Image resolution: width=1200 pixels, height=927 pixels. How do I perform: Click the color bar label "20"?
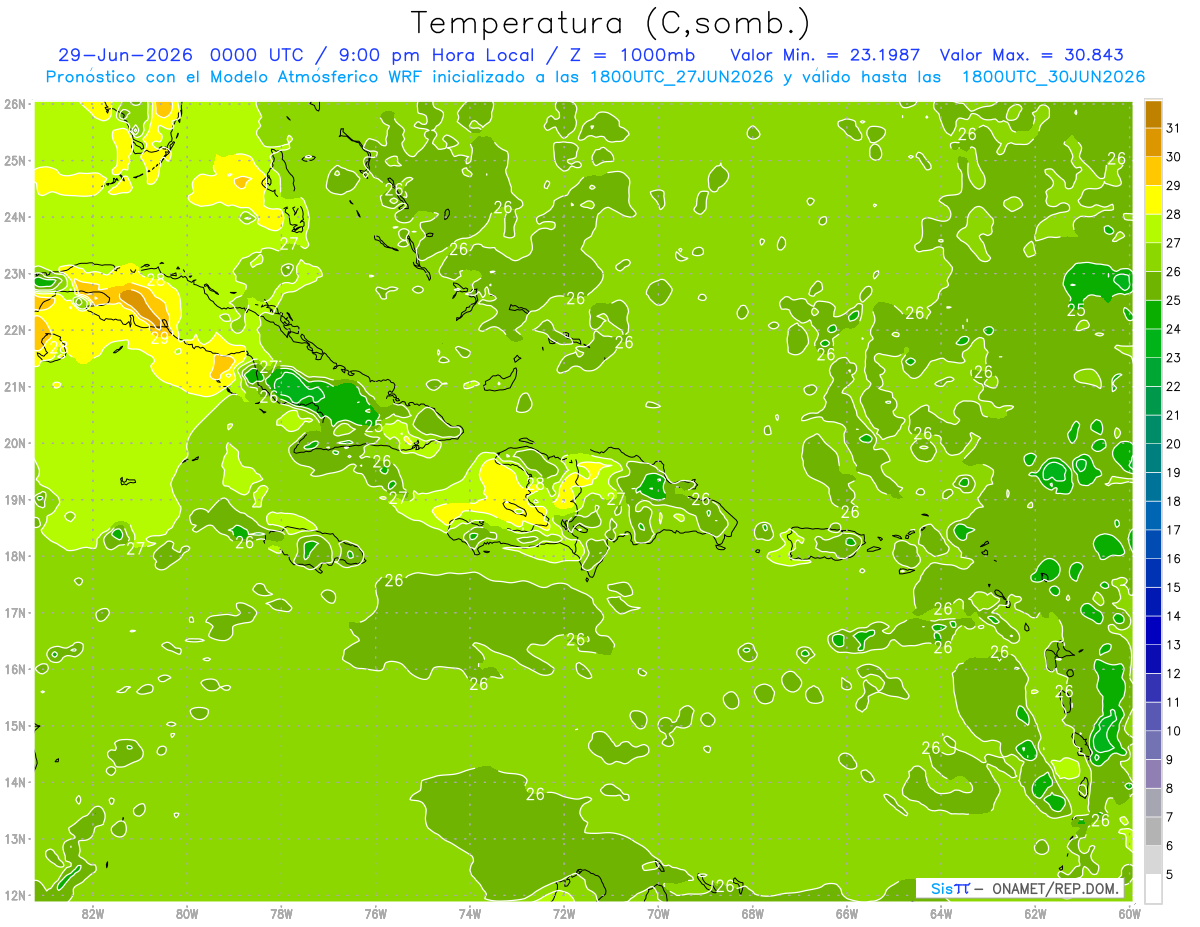click(x=1174, y=444)
